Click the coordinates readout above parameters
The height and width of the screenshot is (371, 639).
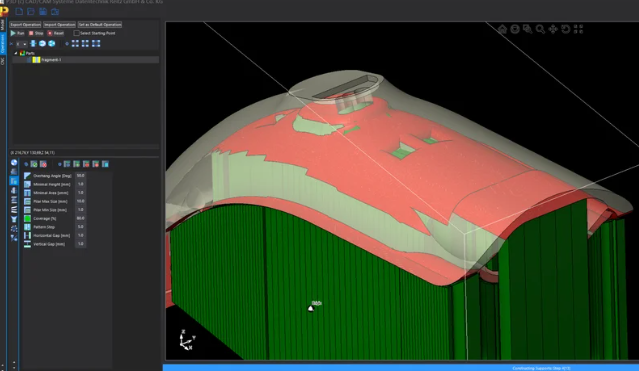(33, 152)
